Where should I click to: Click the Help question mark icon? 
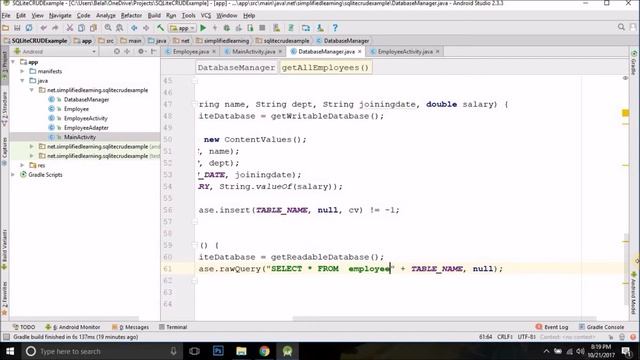pyautogui.click(x=335, y=28)
